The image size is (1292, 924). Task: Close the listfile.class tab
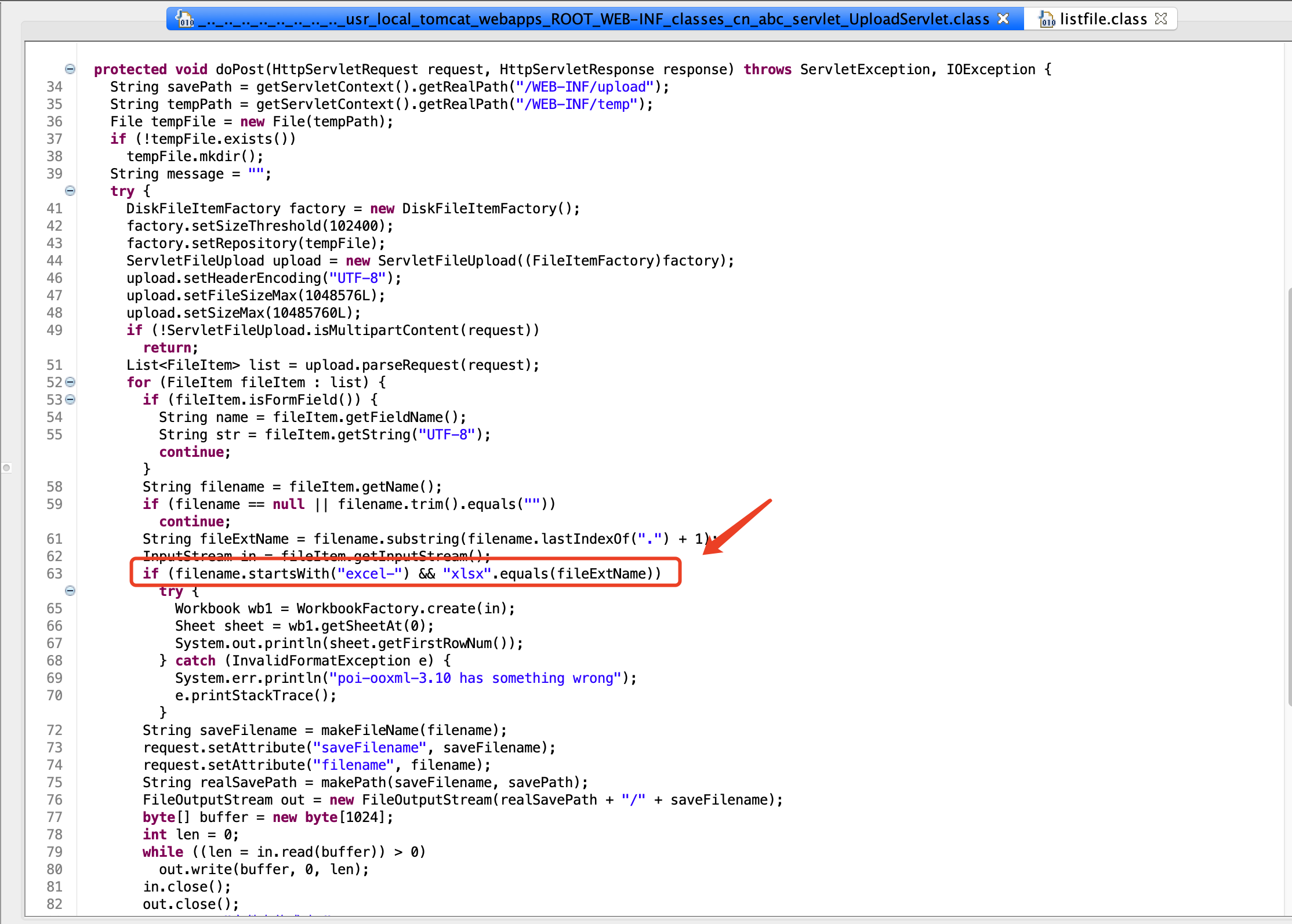pyautogui.click(x=1160, y=19)
